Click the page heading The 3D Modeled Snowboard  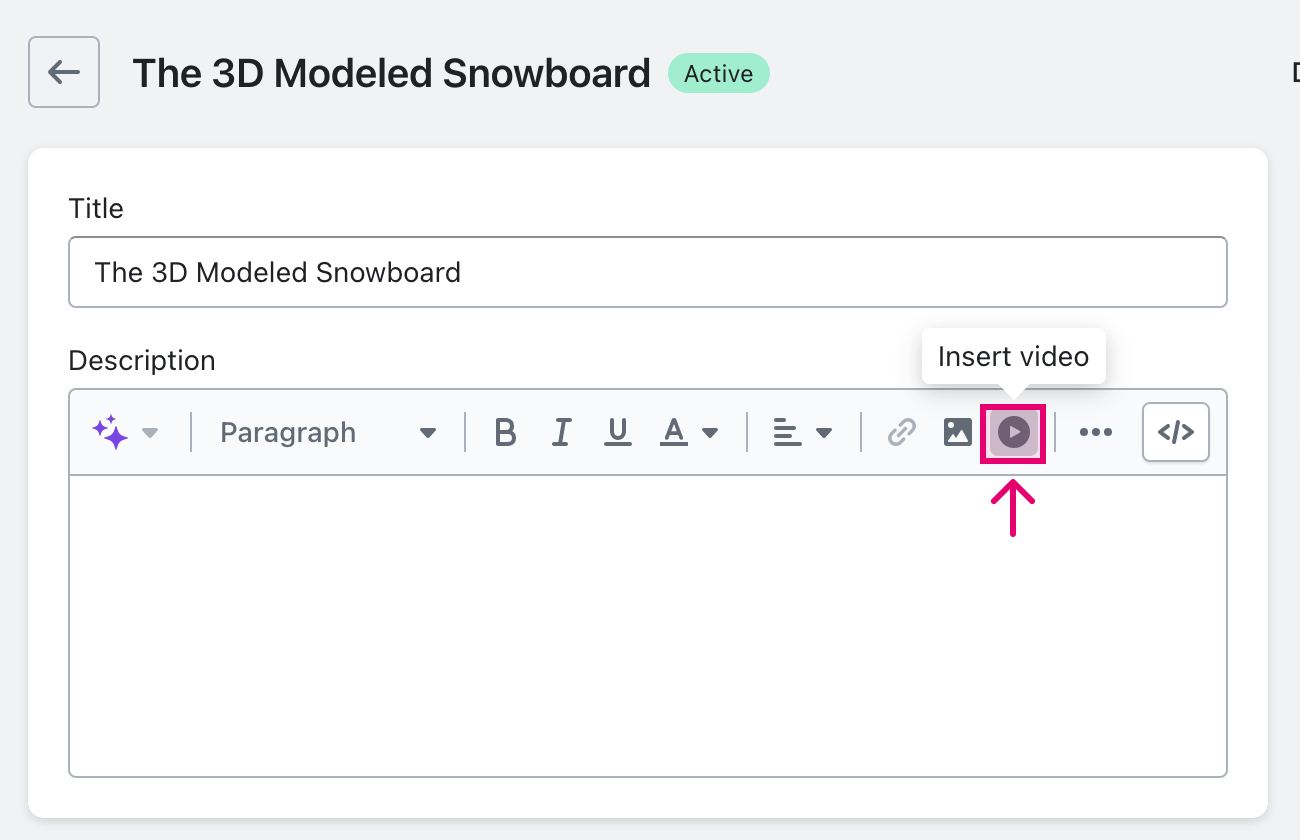(392, 74)
